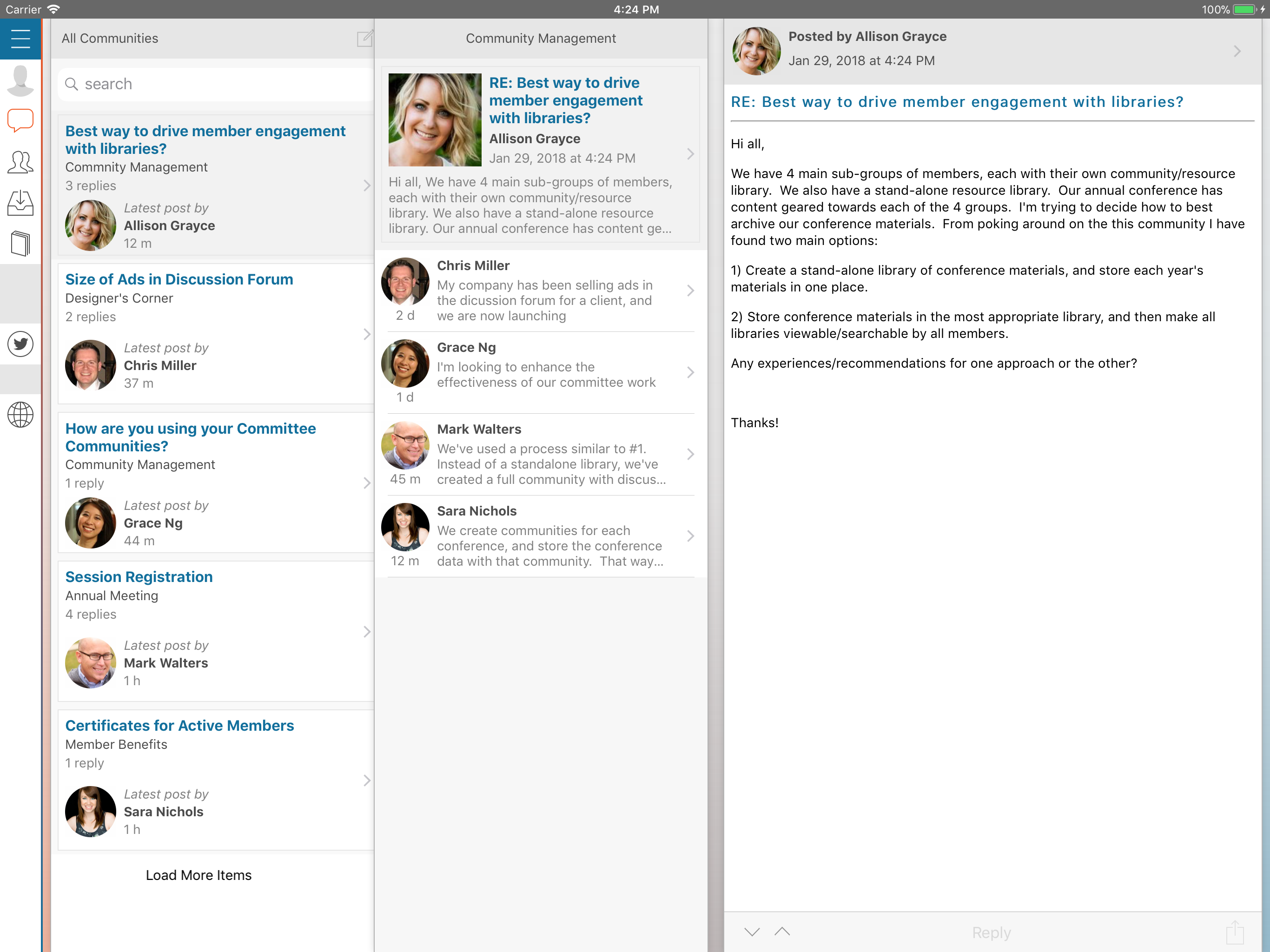The height and width of the screenshot is (952, 1270).
Task: Tap the profile silhouette sidebar icon
Action: tap(20, 80)
